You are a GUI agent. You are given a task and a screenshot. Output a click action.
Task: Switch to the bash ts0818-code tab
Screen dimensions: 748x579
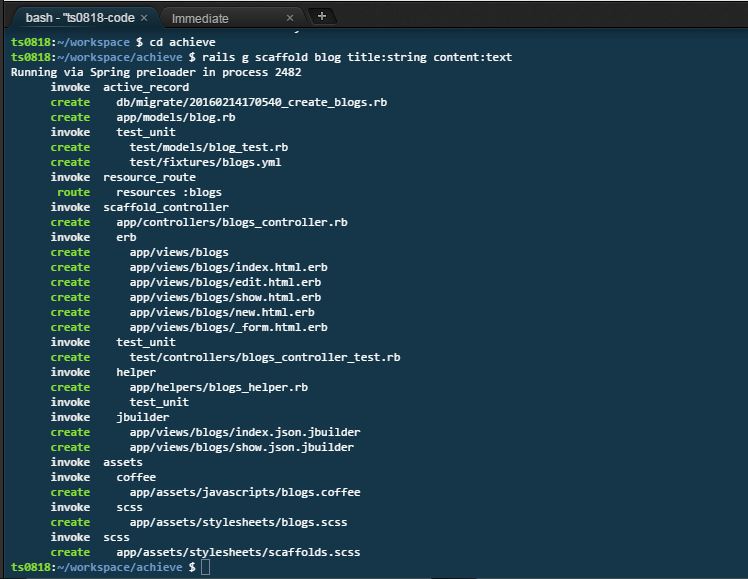[80, 18]
